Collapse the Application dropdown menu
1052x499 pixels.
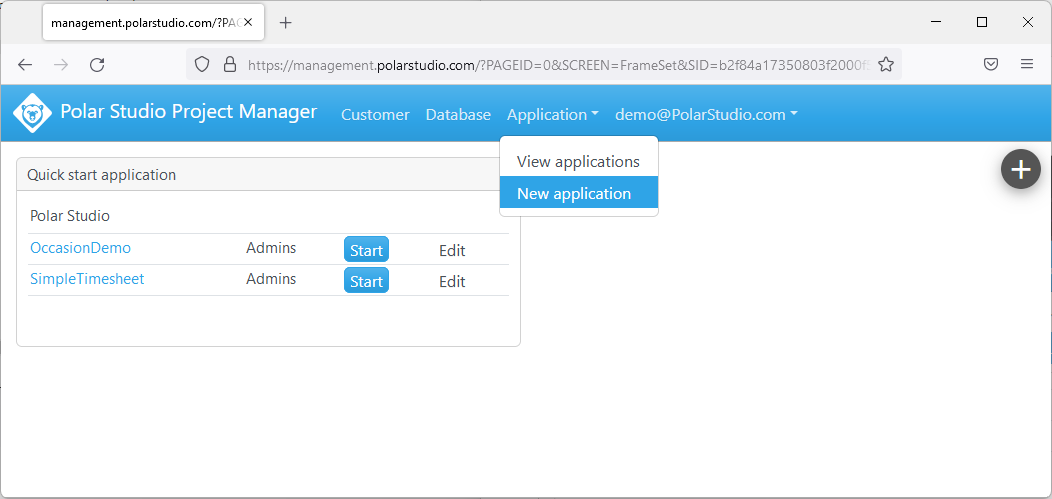point(553,115)
